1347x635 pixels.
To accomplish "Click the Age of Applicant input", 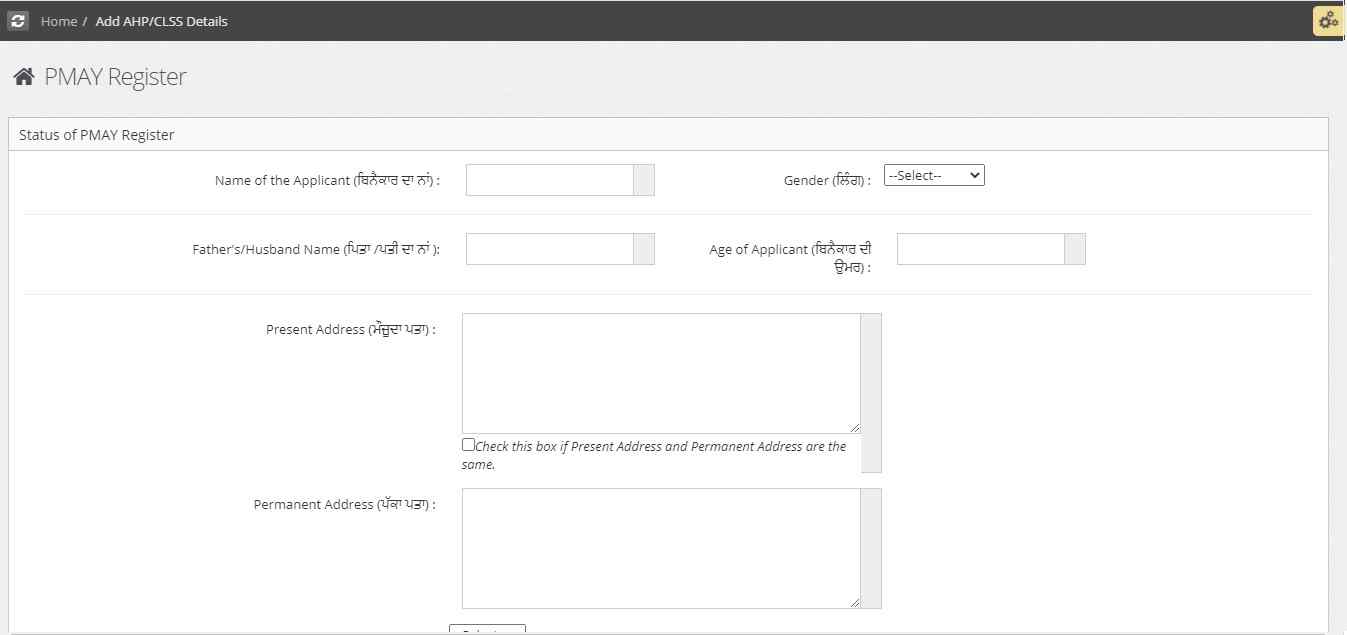I will pyautogui.click(x=980, y=249).
